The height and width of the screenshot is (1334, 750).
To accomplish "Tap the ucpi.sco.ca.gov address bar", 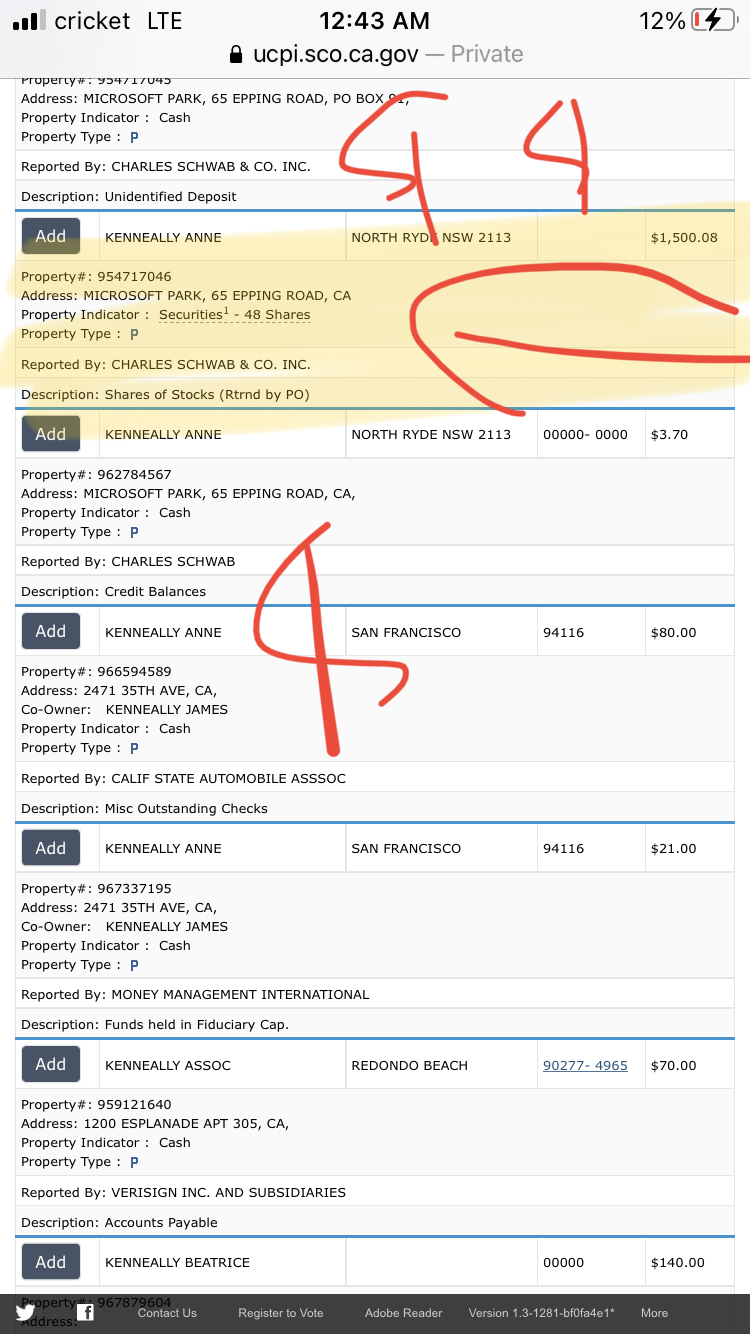I will pyautogui.click(x=375, y=54).
